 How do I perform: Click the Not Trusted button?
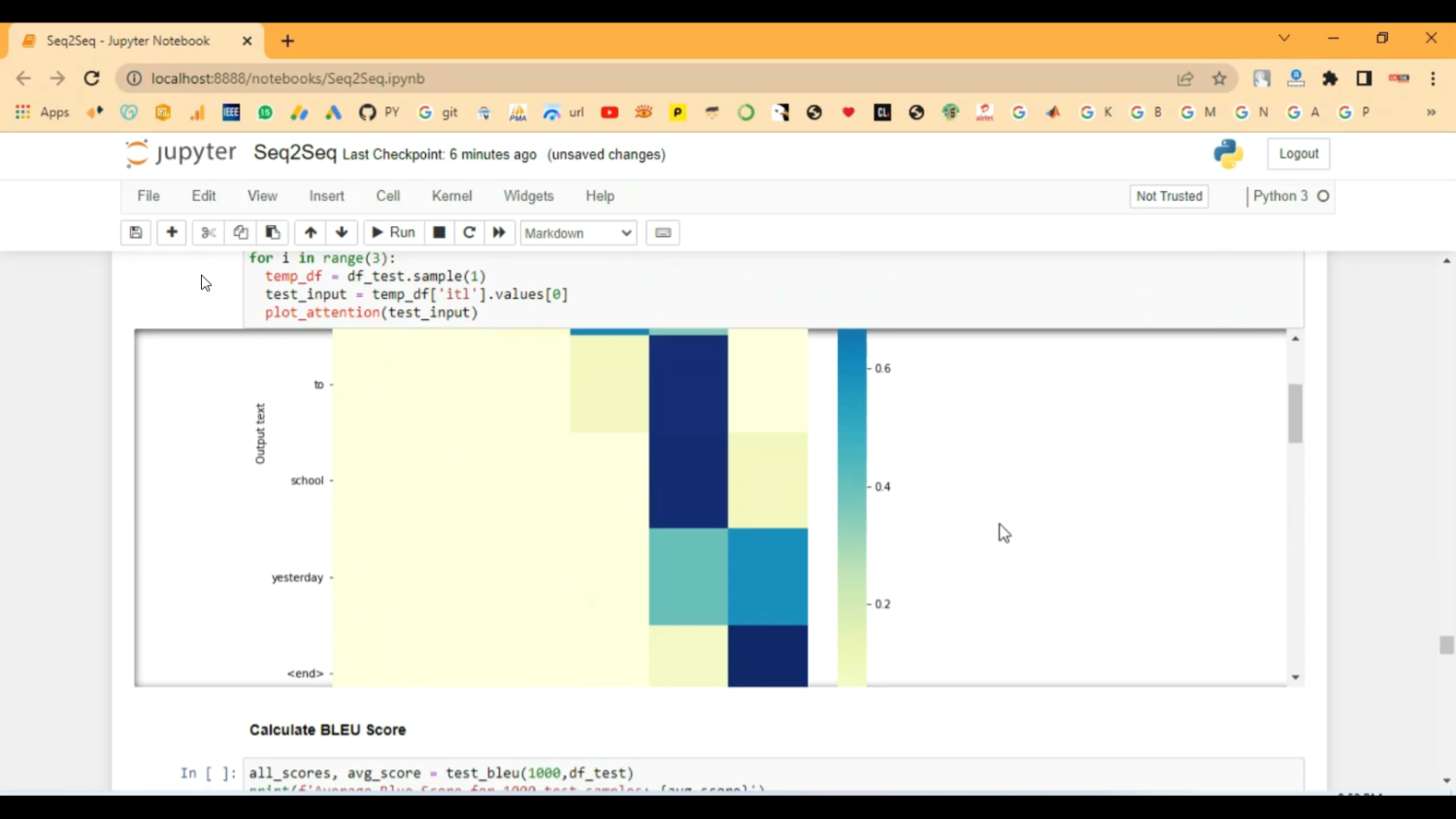coord(1168,195)
